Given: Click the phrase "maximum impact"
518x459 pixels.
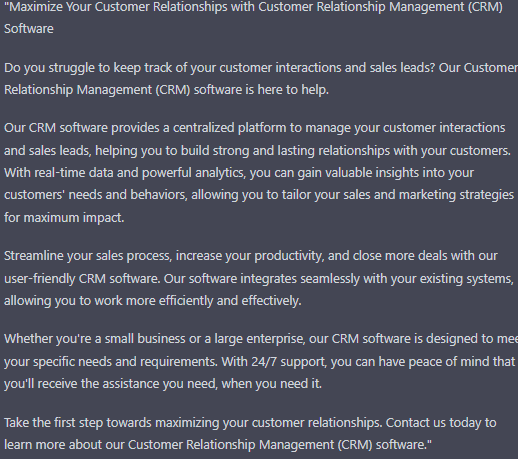Looking at the screenshot, I should (x=74, y=218).
